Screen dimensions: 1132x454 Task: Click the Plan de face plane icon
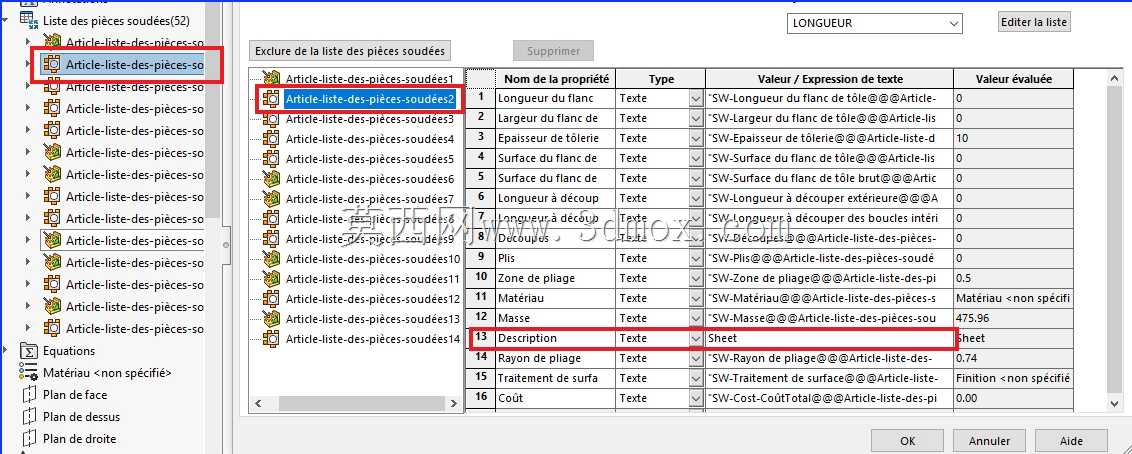[29, 395]
